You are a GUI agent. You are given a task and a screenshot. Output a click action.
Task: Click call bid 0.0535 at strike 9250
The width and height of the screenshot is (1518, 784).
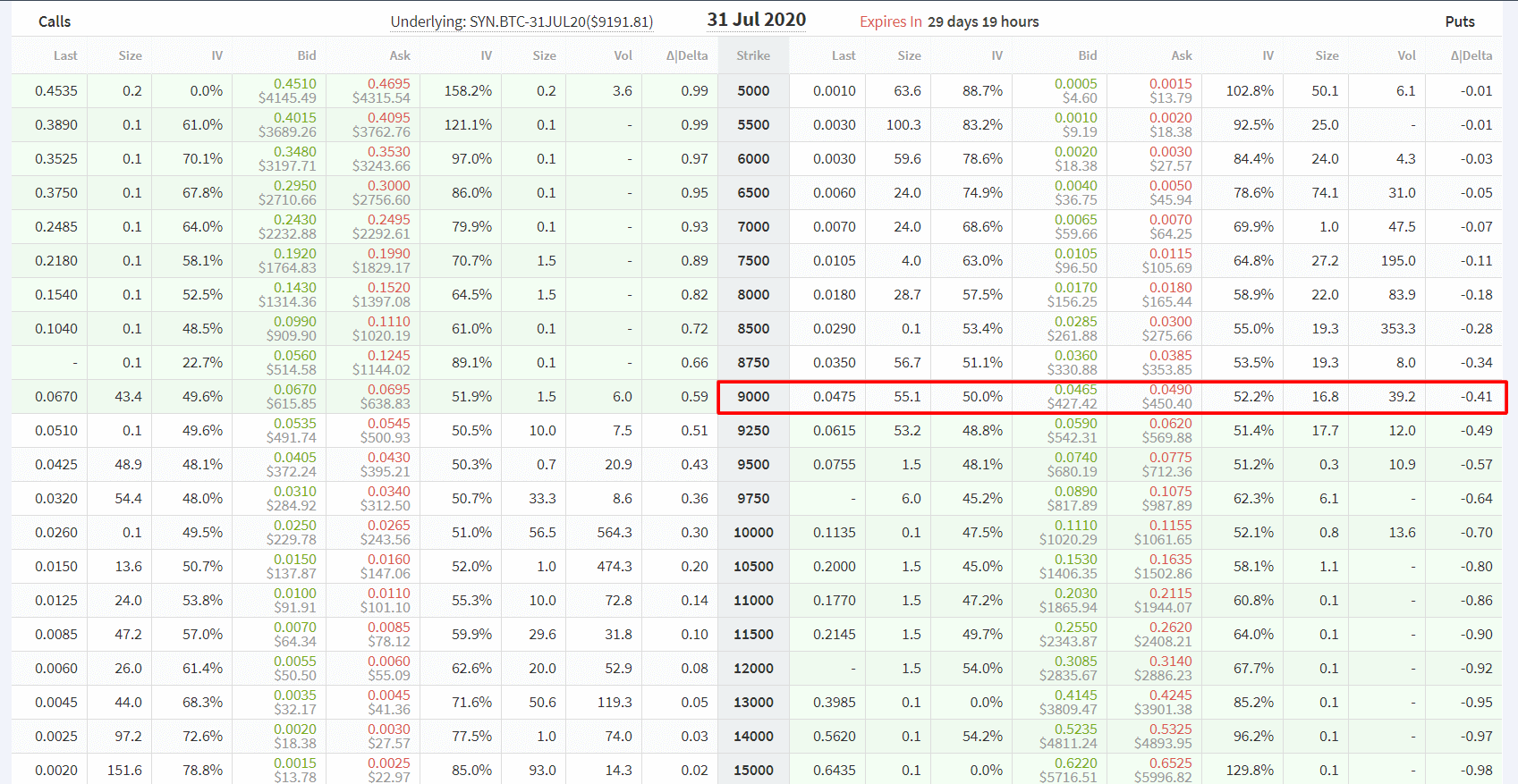coord(295,424)
